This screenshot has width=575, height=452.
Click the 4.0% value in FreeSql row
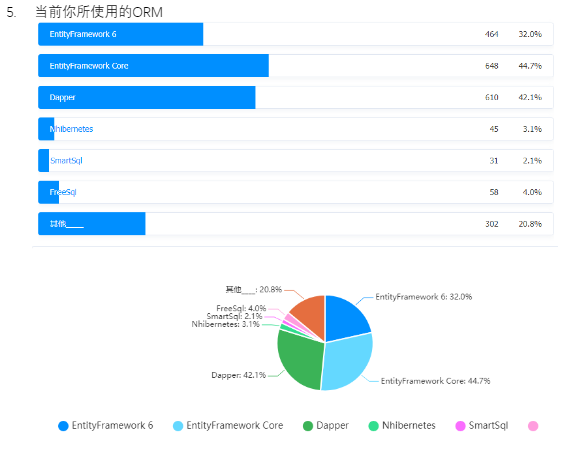532,192
